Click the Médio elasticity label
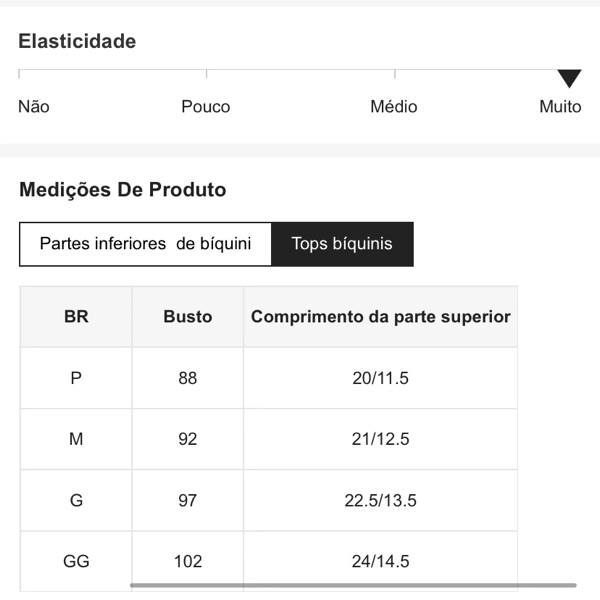600x600 pixels. point(394,107)
